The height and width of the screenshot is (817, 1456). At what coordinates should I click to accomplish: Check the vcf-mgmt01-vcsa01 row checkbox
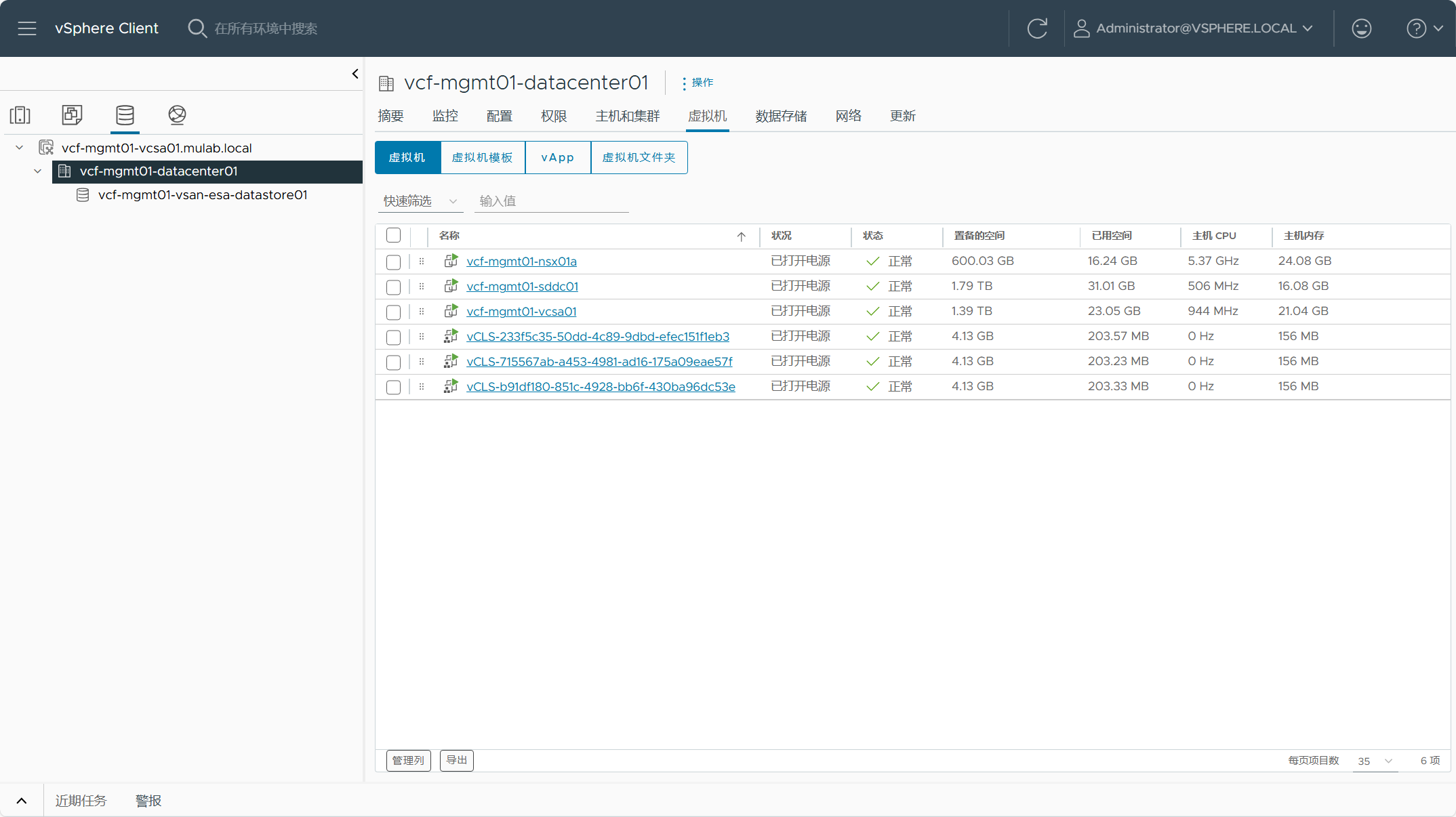click(393, 312)
